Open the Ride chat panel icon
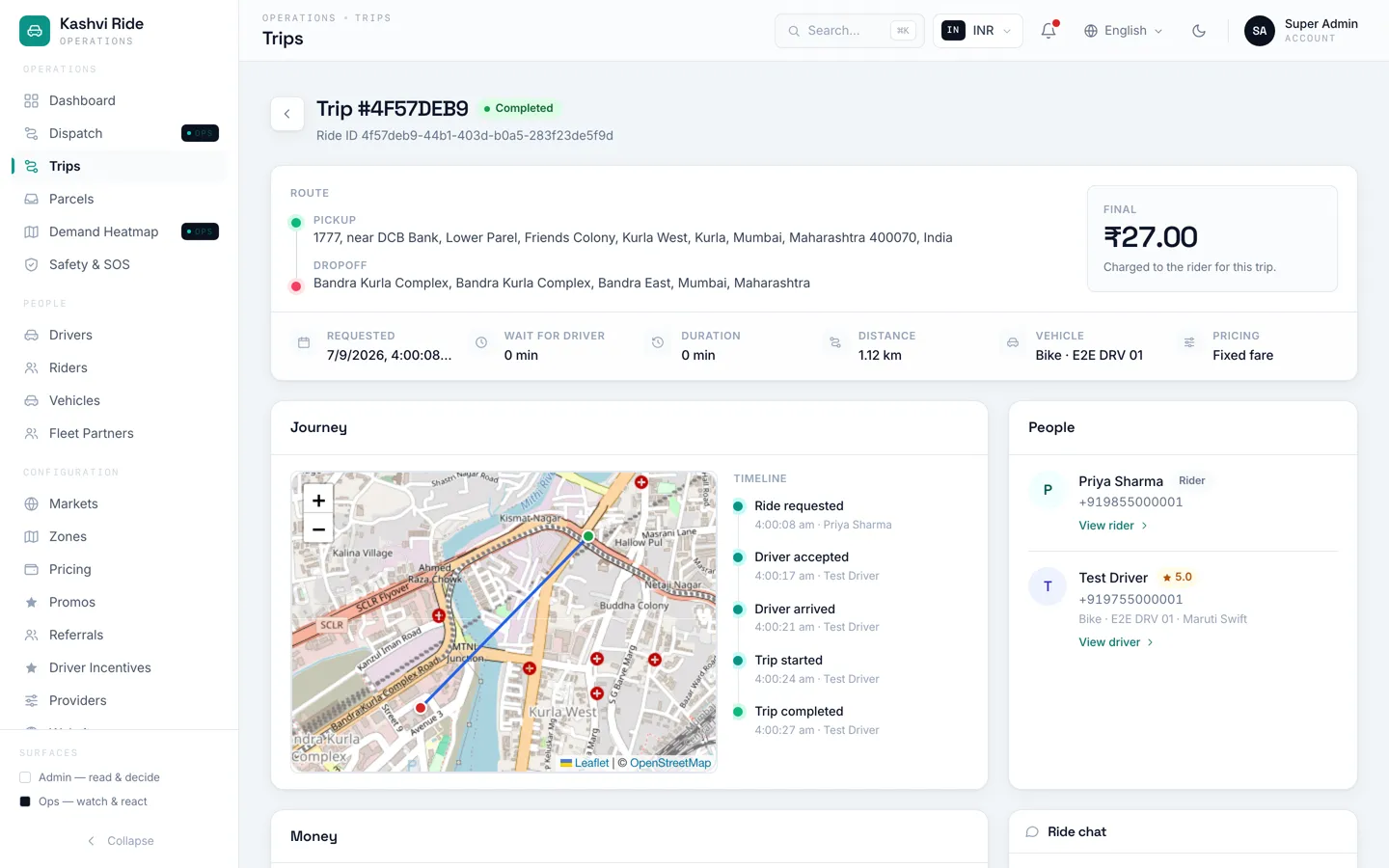1389x868 pixels. tap(1032, 831)
